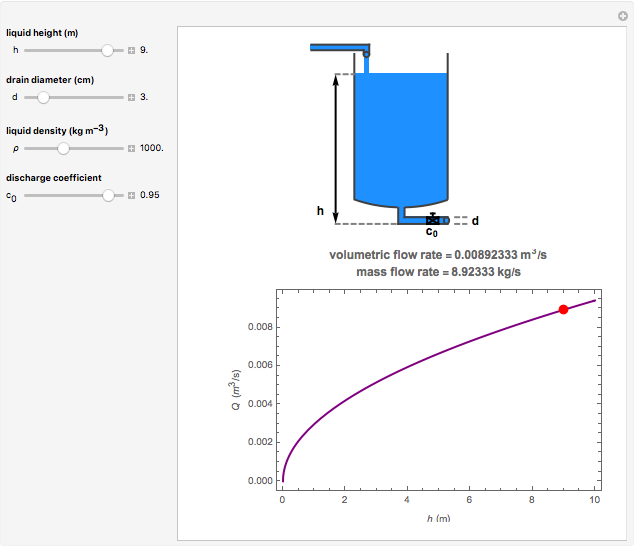Click the discharge coefficient slider handle
This screenshot has height=548, width=634.
click(108, 196)
